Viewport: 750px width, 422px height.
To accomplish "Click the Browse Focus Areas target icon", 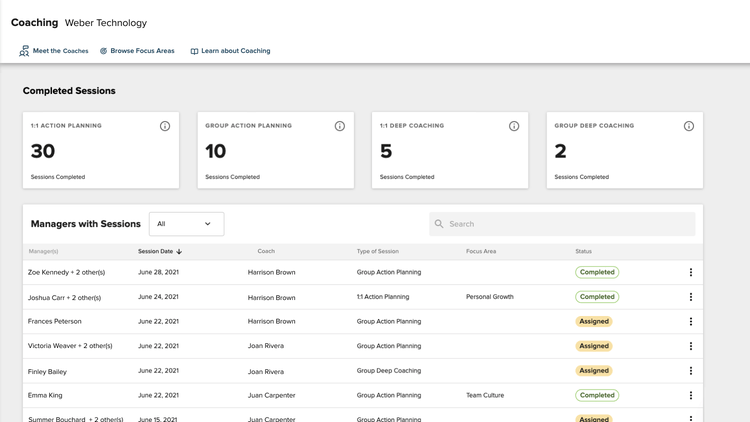I will tap(103, 51).
